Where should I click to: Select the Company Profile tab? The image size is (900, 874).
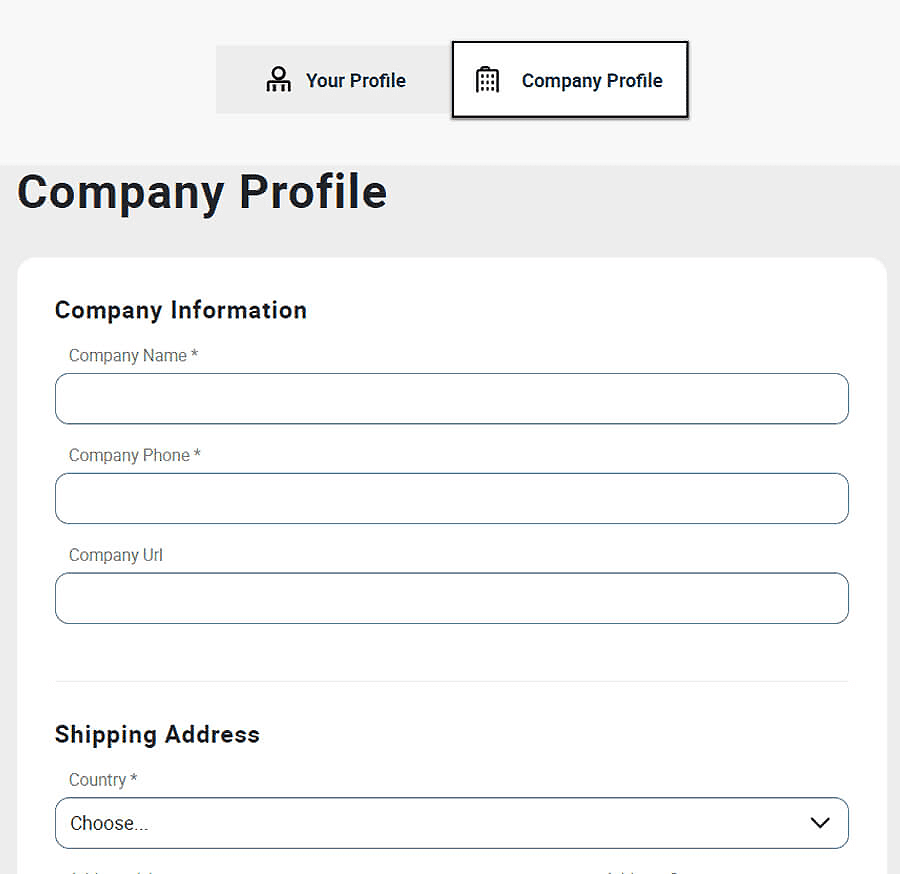click(570, 80)
